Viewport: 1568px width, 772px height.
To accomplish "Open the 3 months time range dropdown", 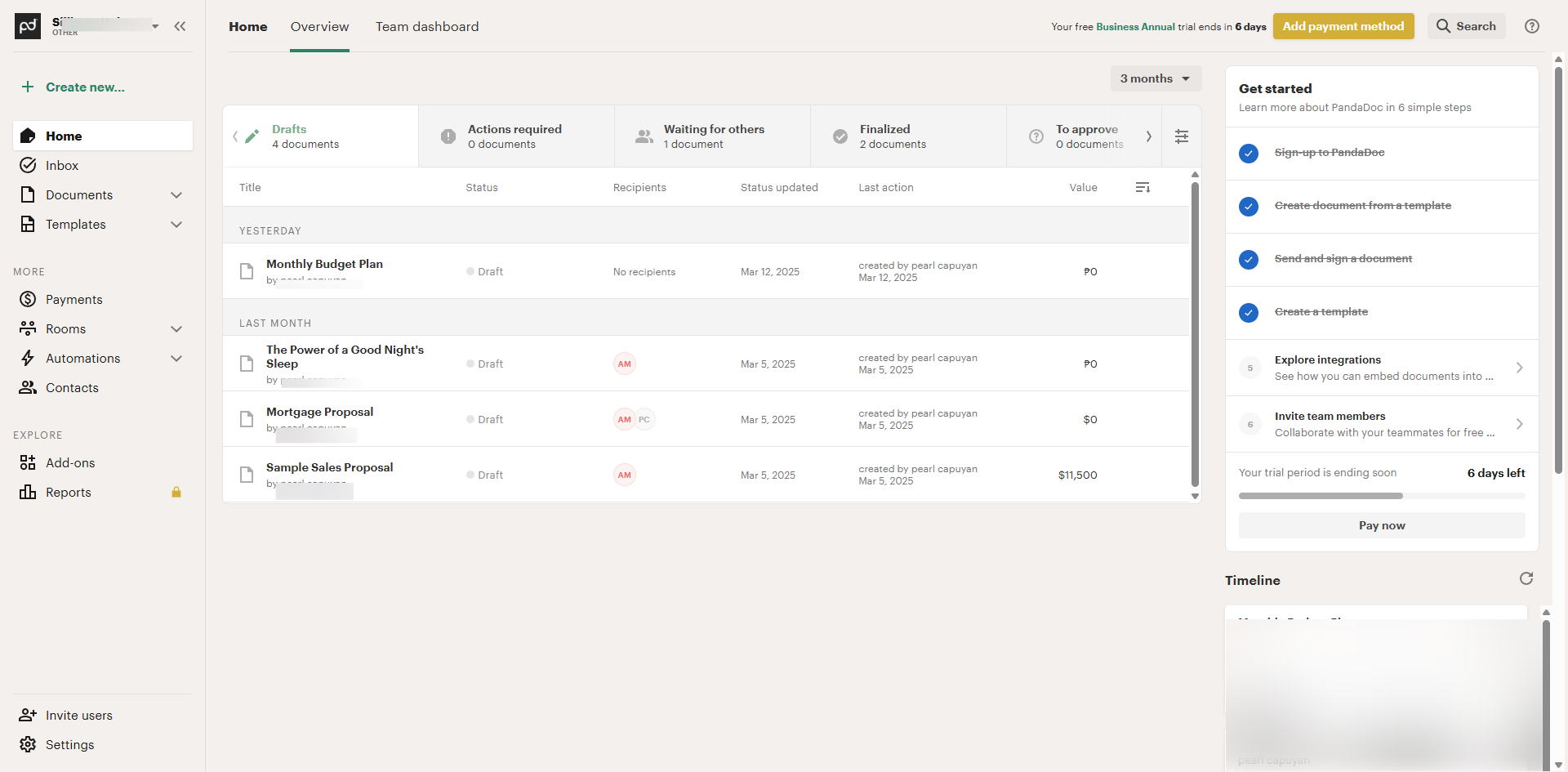I will (1155, 78).
